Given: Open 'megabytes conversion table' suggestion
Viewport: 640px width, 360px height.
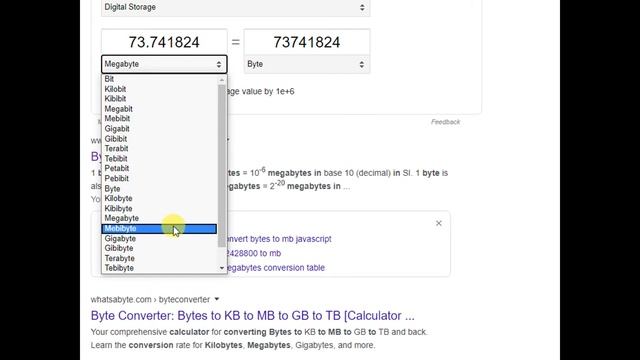Looking at the screenshot, I should pyautogui.click(x=276, y=268).
